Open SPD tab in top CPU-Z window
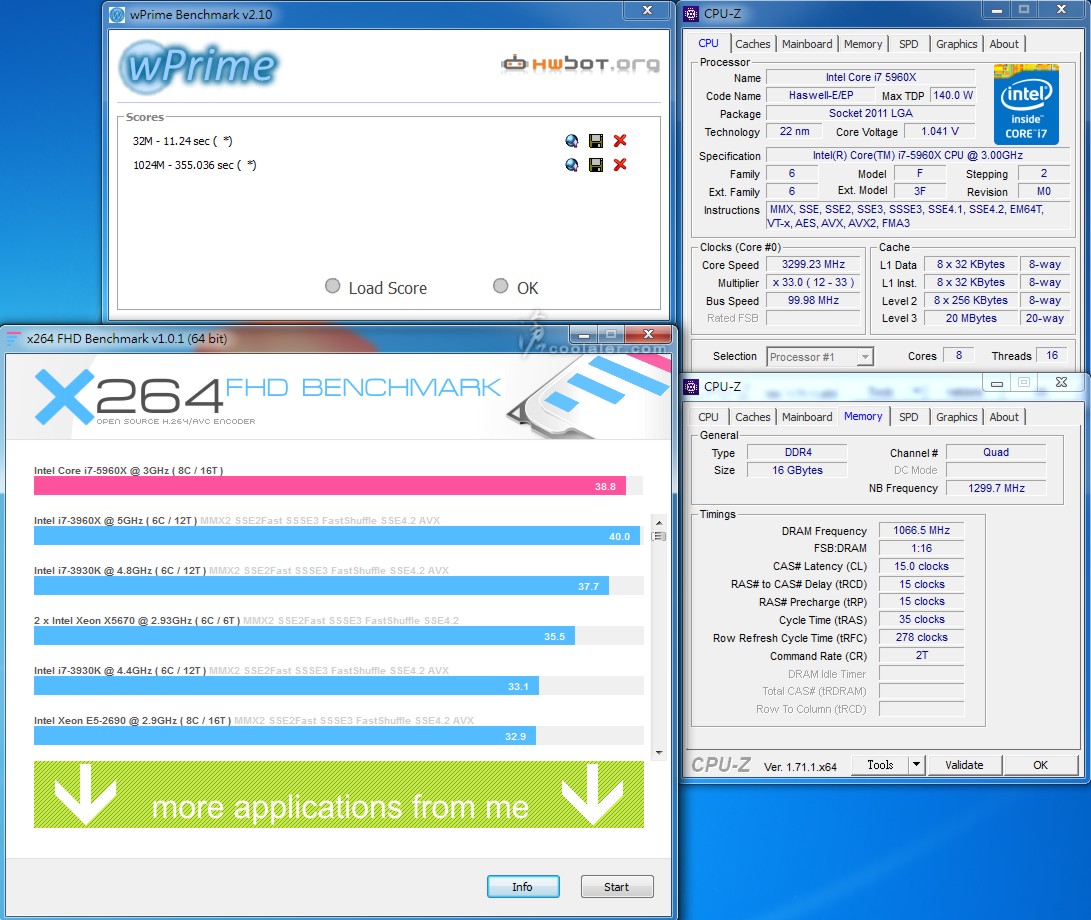The width and height of the screenshot is (1091, 920). point(909,44)
